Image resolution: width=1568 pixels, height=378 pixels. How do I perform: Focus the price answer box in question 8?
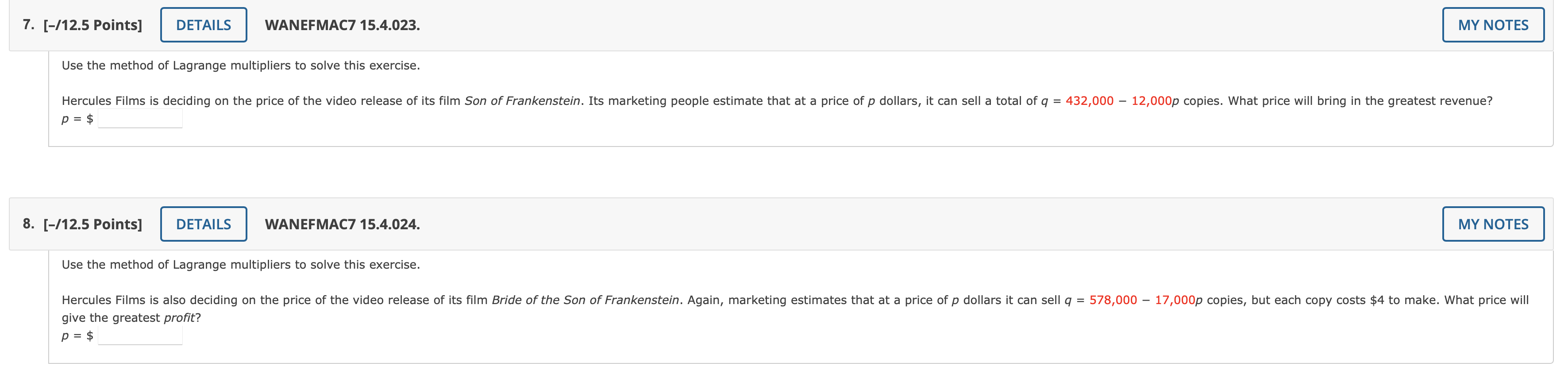pyautogui.click(x=140, y=336)
